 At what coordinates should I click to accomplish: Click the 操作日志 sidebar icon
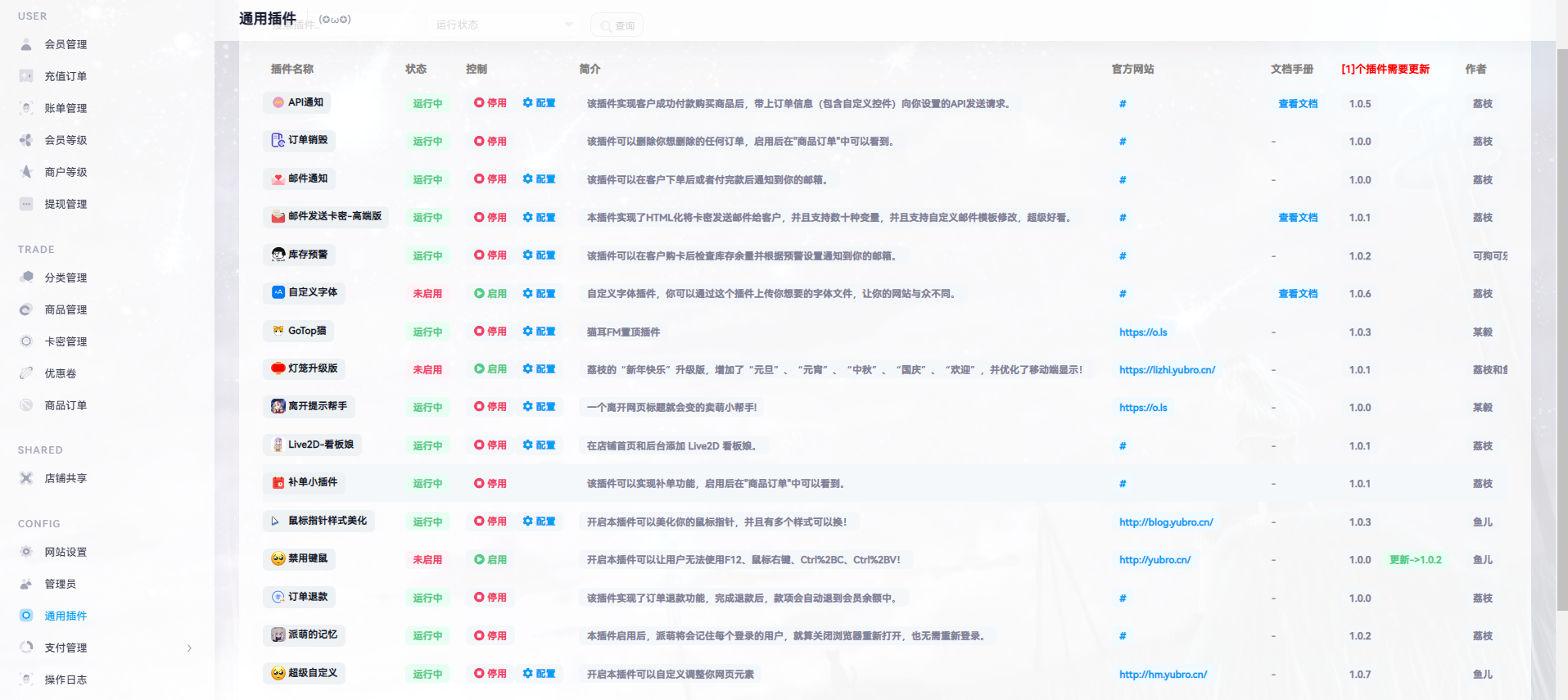pyautogui.click(x=26, y=680)
